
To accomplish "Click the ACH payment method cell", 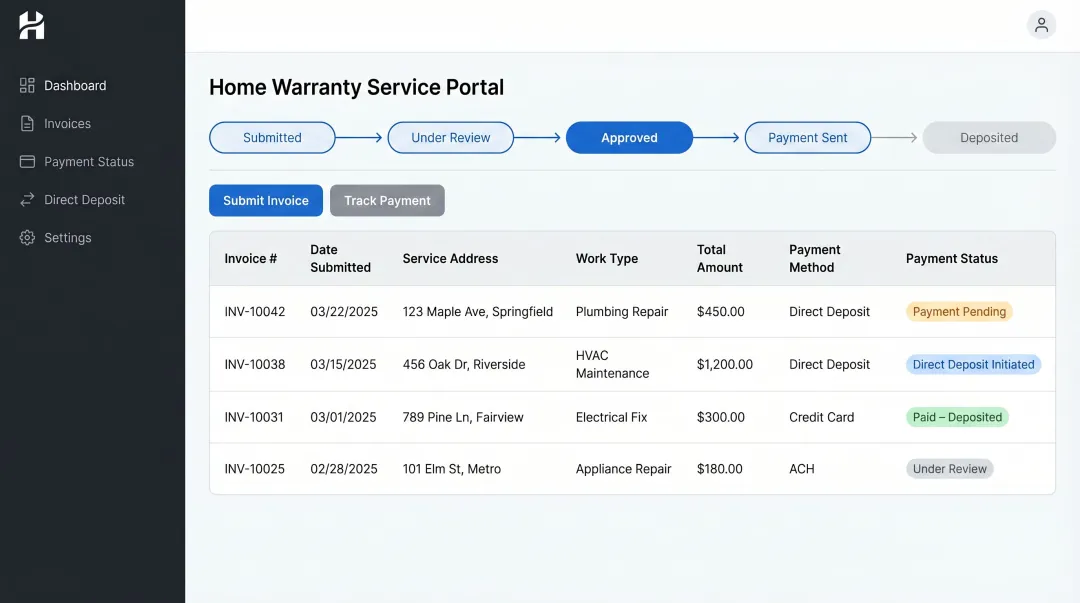I will click(802, 469).
